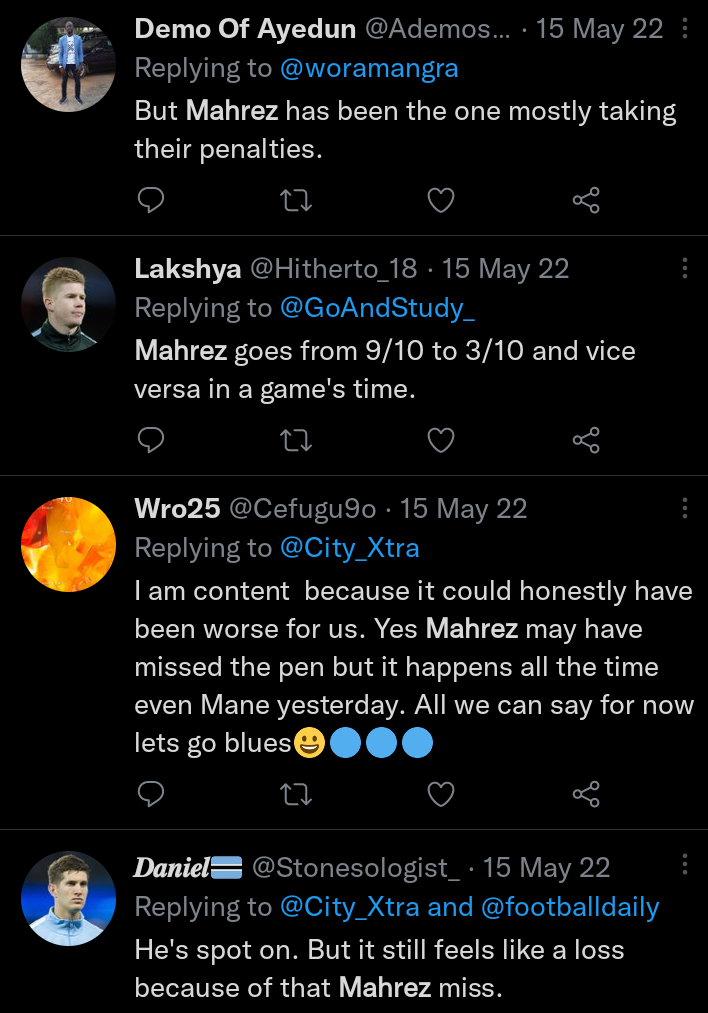
Task: Share Wro25's tweet
Action: [586, 794]
